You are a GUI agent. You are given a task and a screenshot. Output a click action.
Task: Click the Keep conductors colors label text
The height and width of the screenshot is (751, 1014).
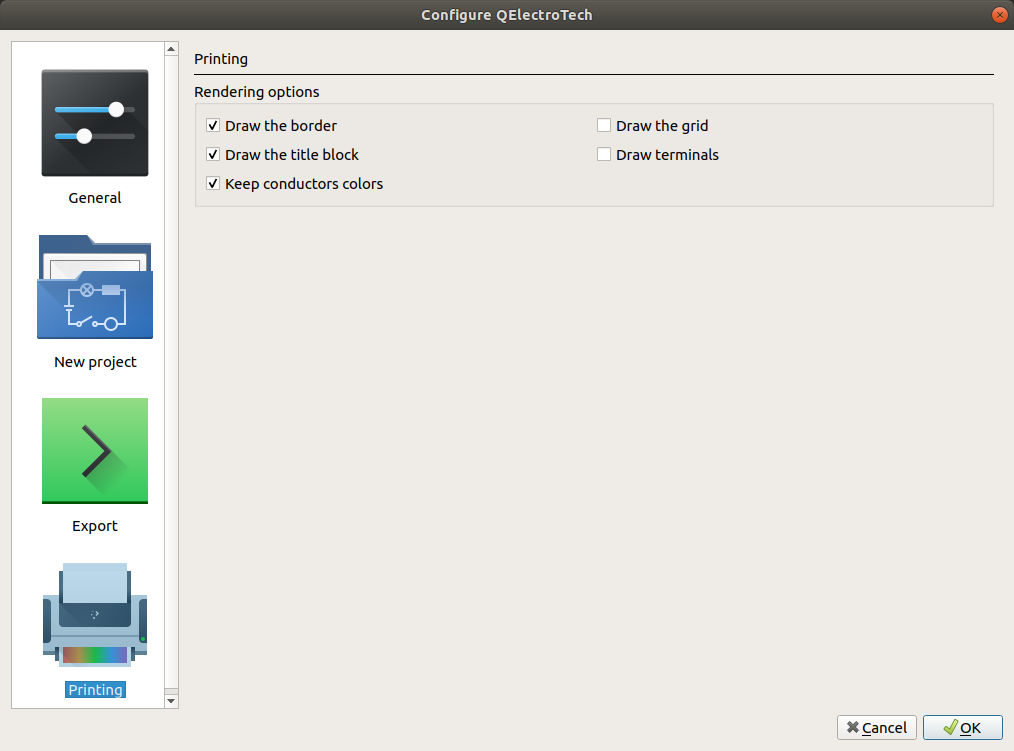pos(304,184)
